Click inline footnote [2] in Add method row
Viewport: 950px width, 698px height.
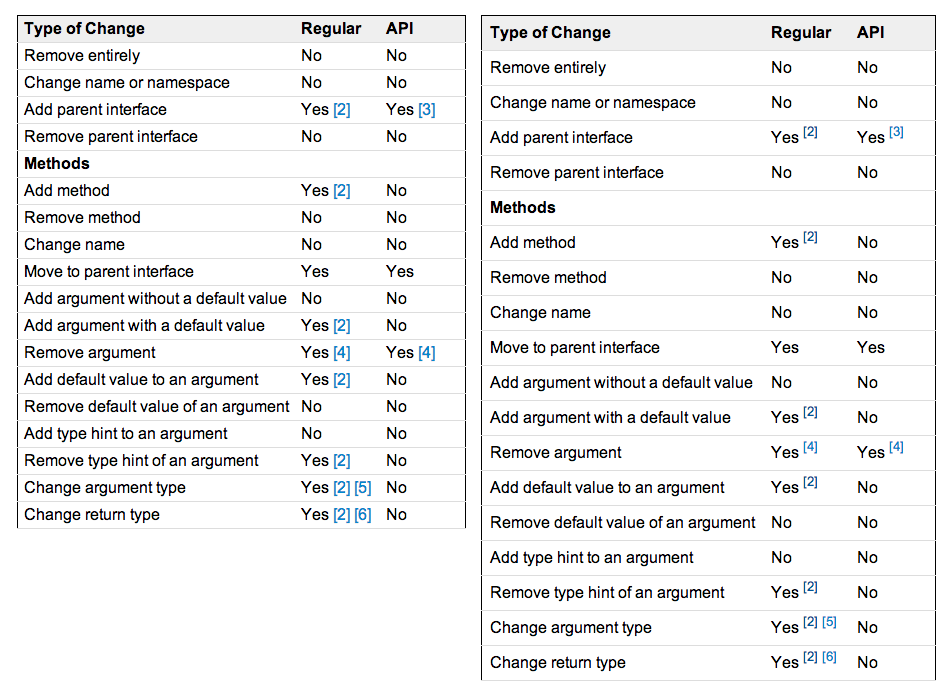click(341, 191)
